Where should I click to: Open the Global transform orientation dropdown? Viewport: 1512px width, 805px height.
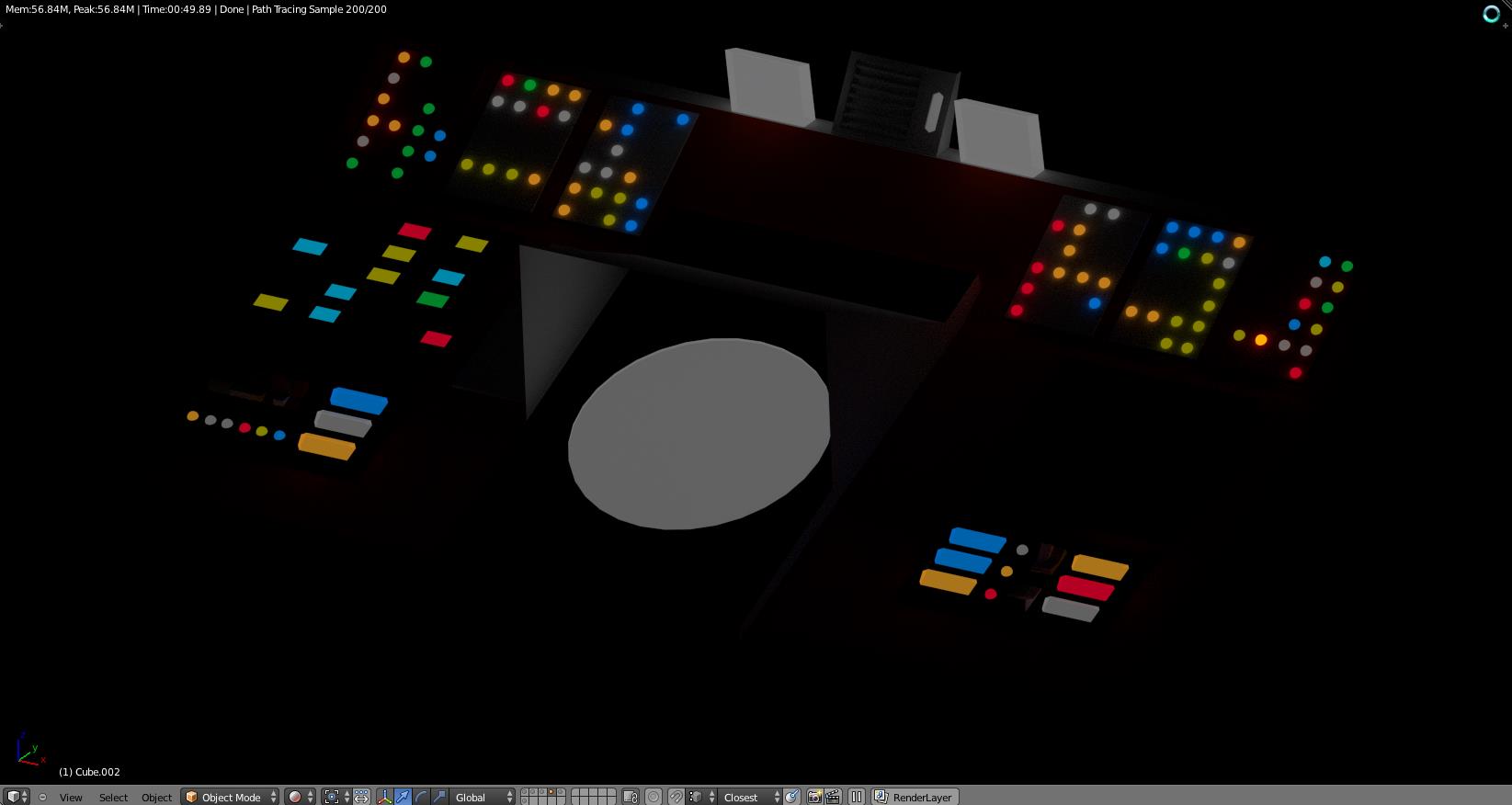pyautogui.click(x=483, y=797)
